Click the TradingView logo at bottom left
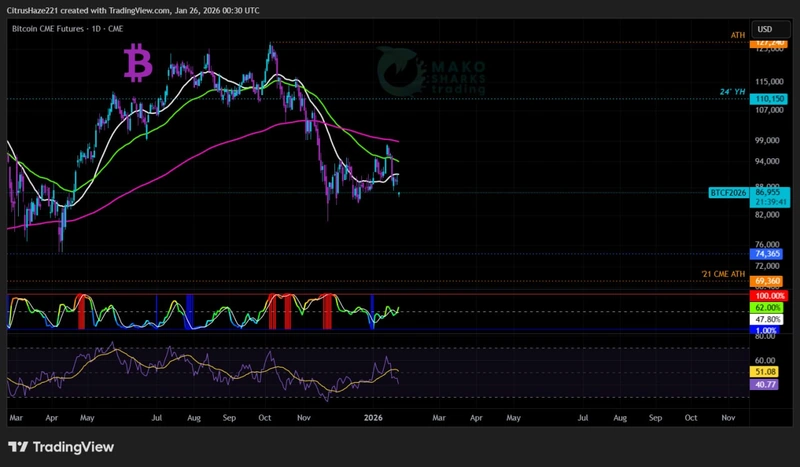This screenshot has width=800, height=467. 60,447
